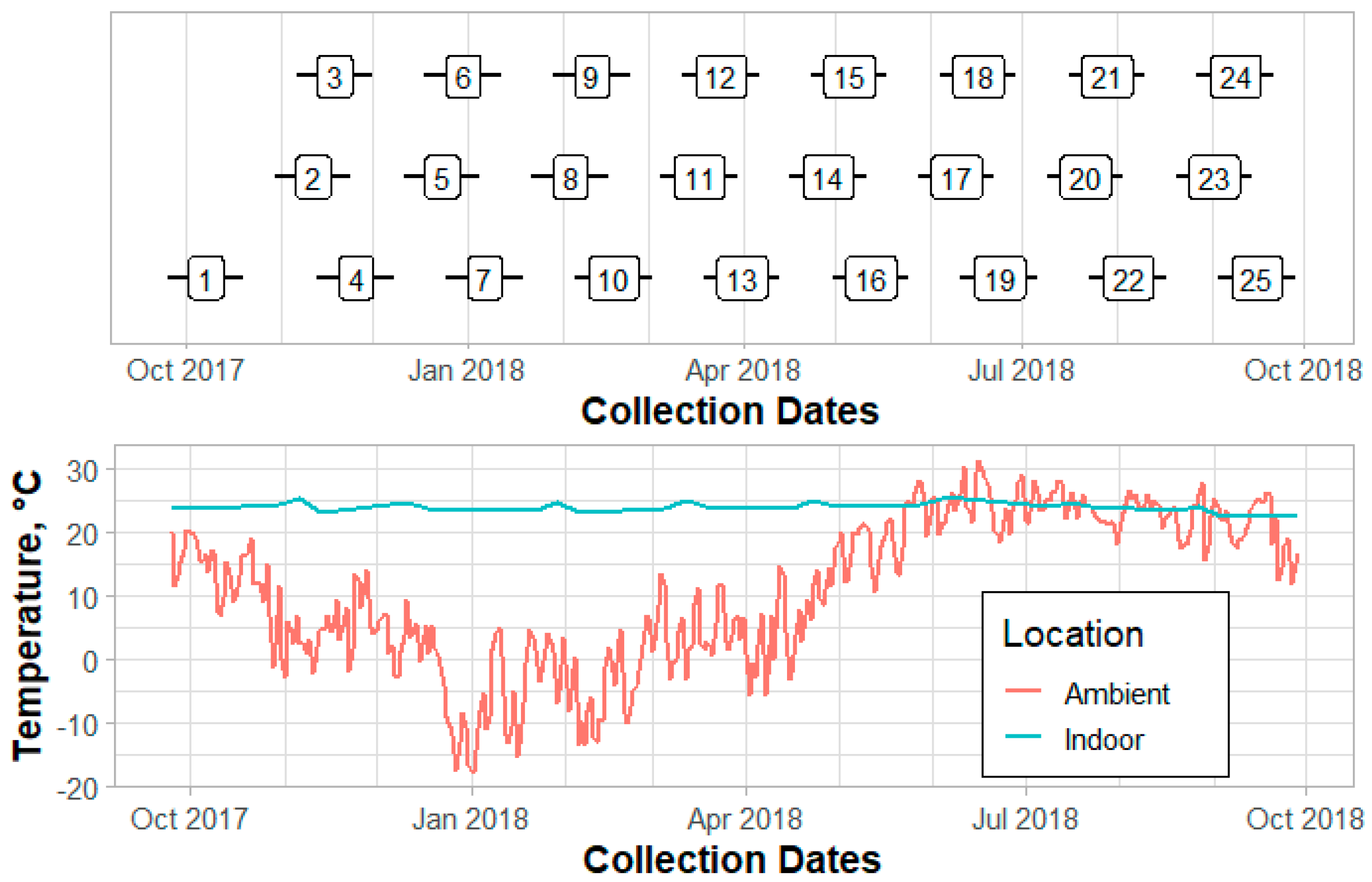
Task: Choose marker box 9 in top row
Action: [x=592, y=77]
